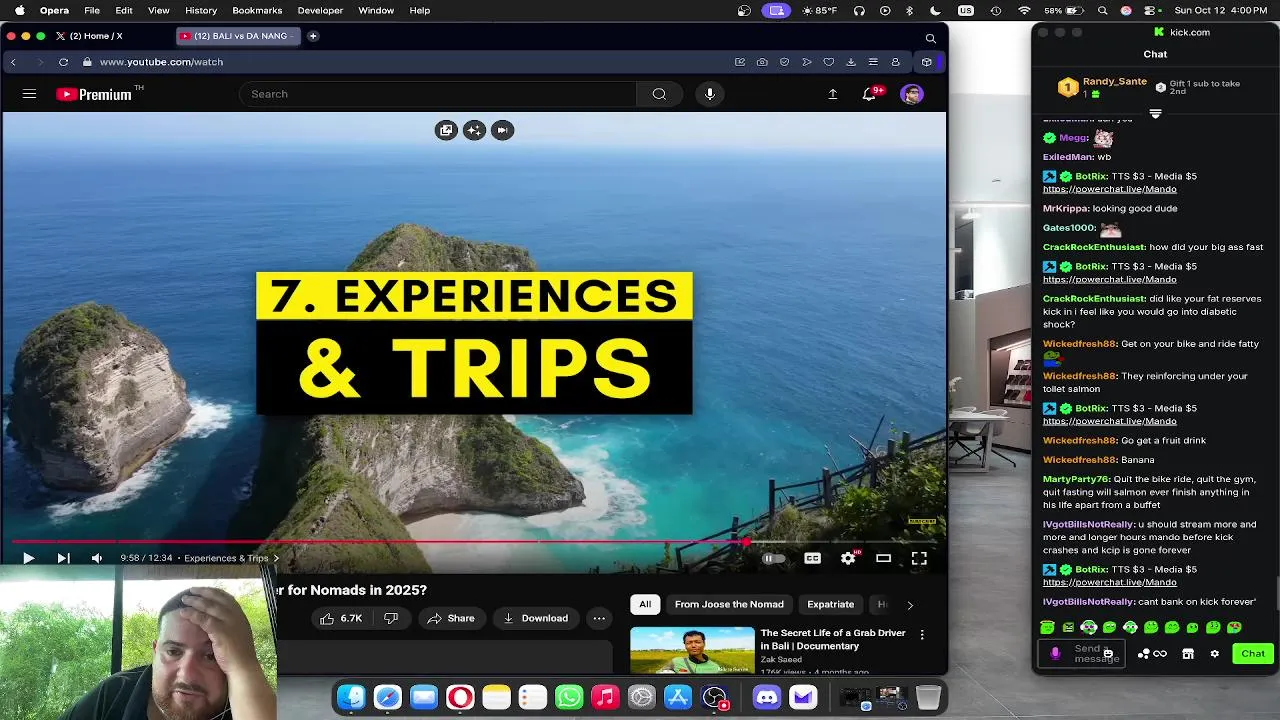Click the sparkle AI icon above video
This screenshot has width=1280, height=720.
pos(474,130)
